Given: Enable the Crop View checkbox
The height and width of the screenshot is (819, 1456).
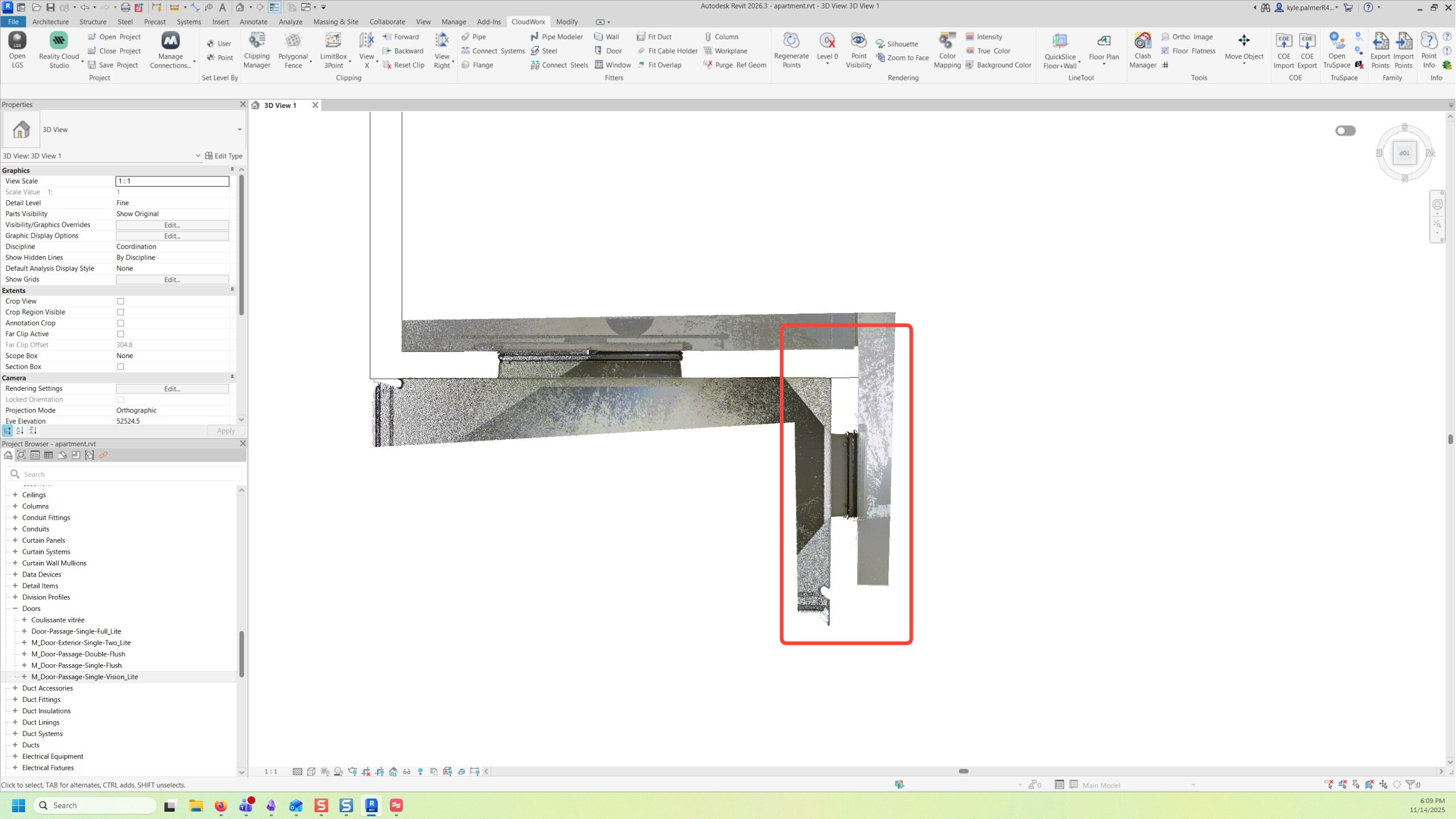Looking at the screenshot, I should tap(121, 301).
